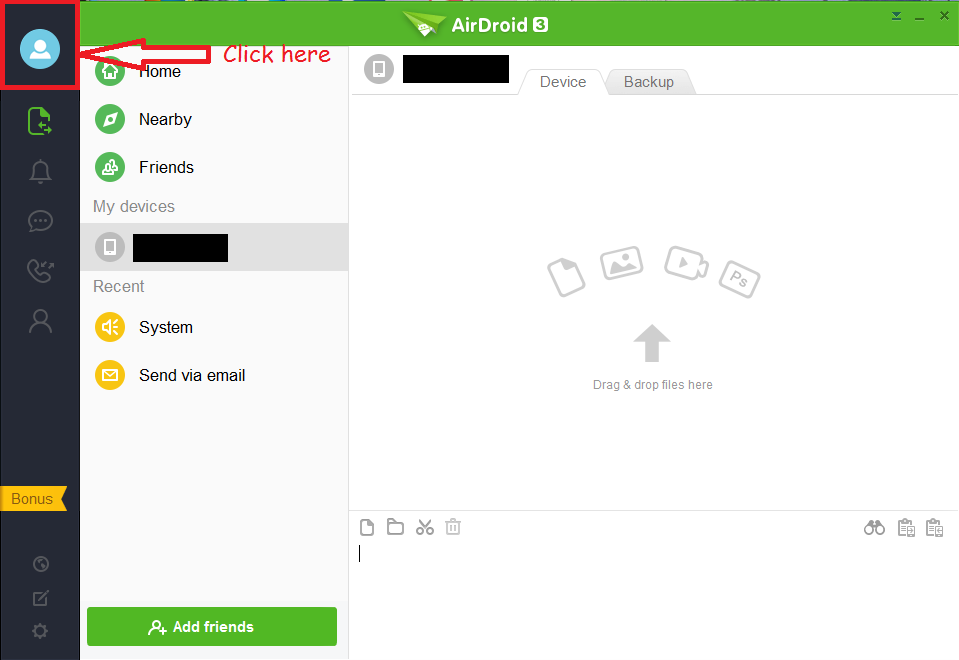Click the scissors cut icon
The width and height of the screenshot is (959, 660).
point(425,527)
